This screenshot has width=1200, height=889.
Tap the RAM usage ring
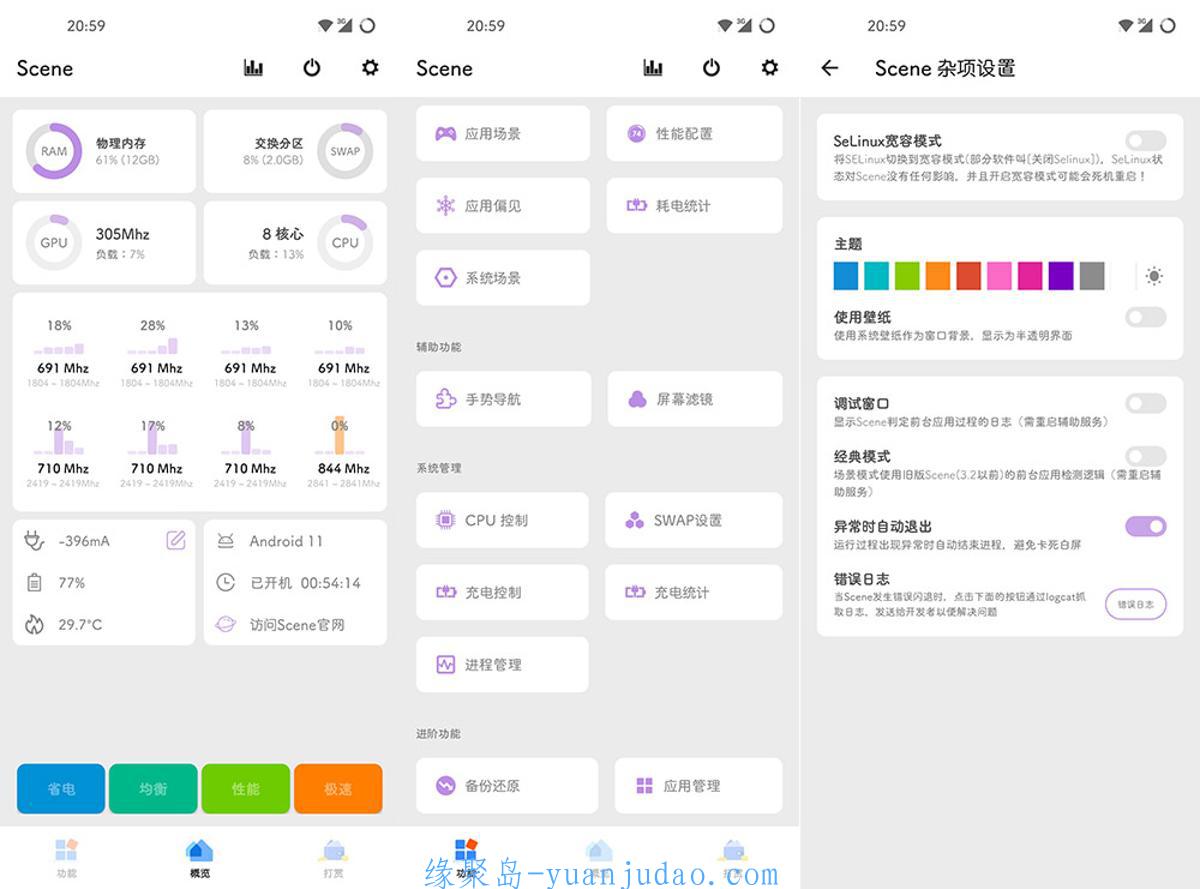pyautogui.click(x=54, y=151)
